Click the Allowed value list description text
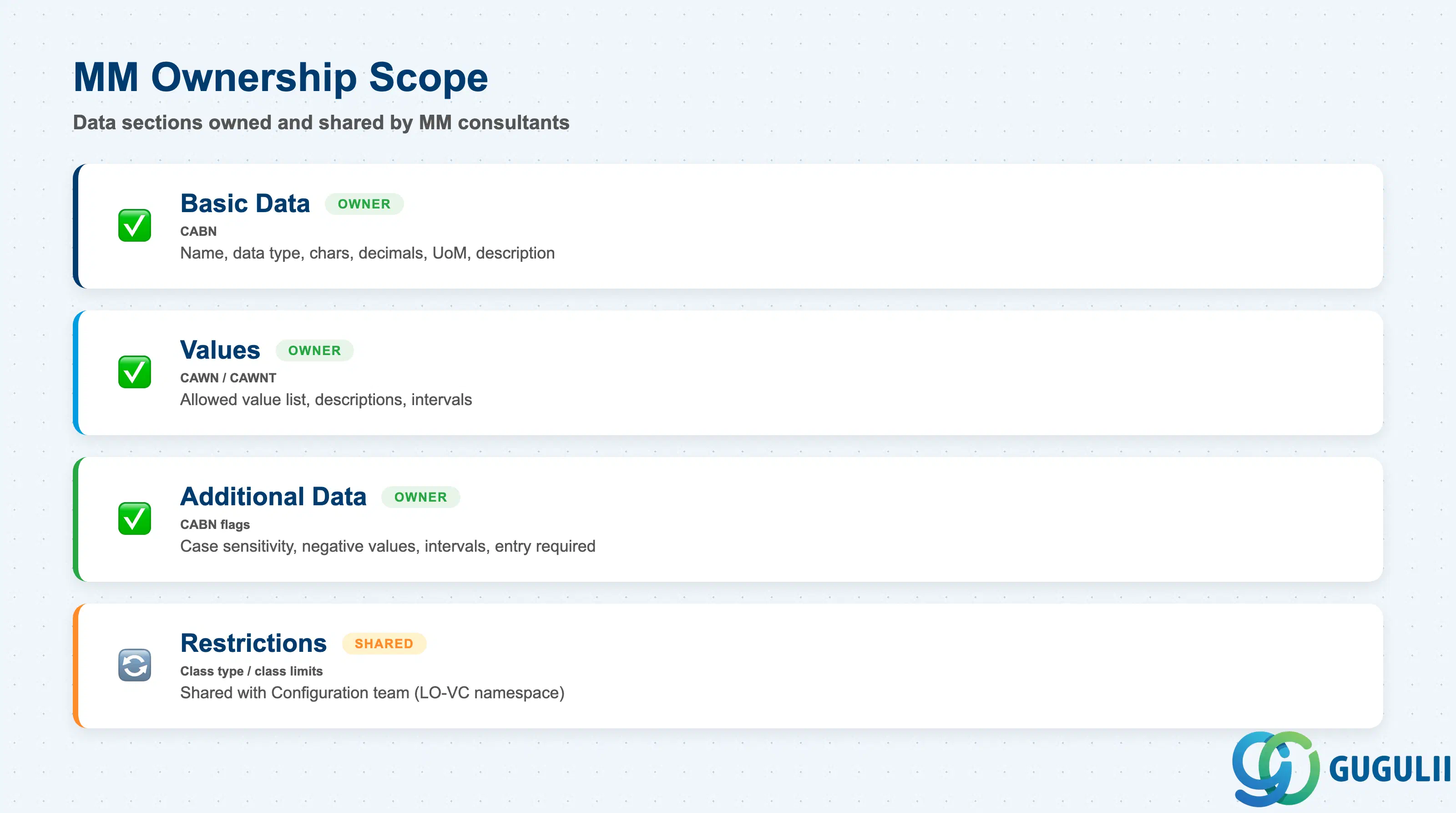The image size is (1456, 813). (x=326, y=400)
